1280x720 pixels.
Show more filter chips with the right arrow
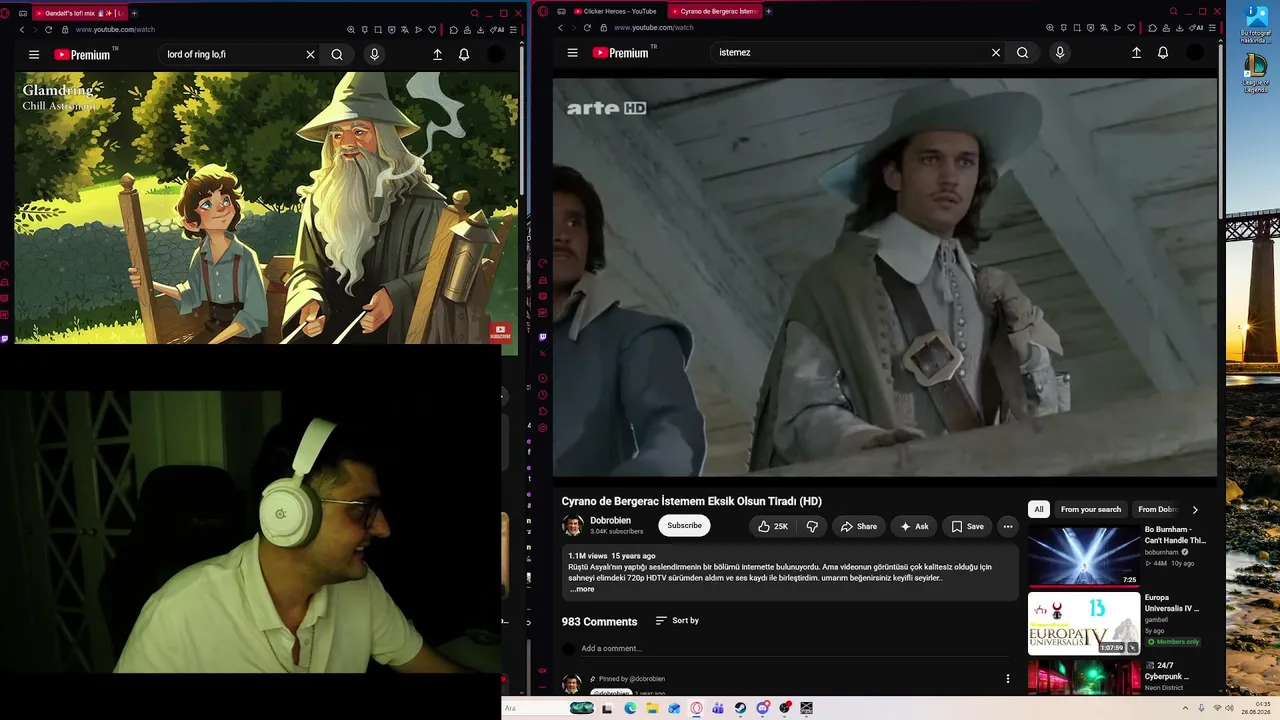pos(1195,510)
